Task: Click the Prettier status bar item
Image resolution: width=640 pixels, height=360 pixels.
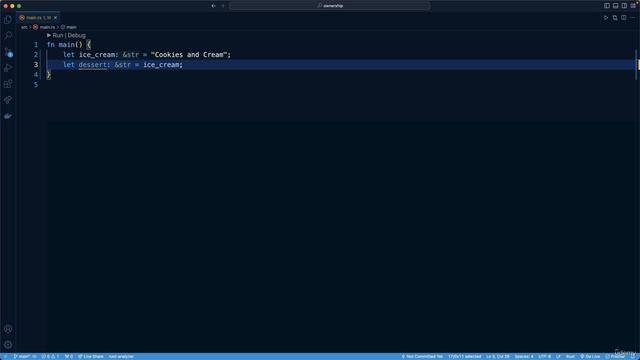Action: point(615,356)
